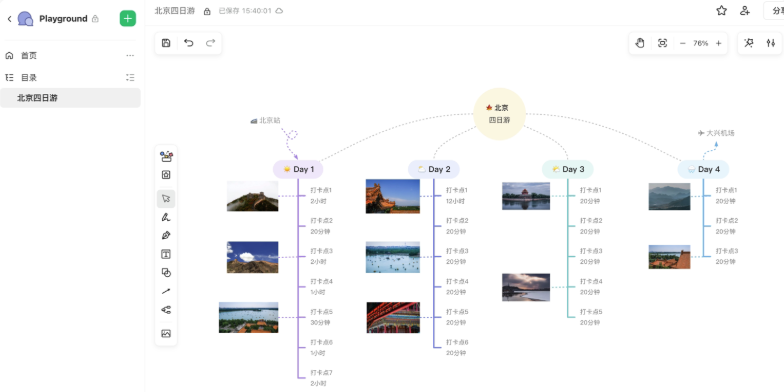Click 打卡点6 under Day 2
This screenshot has height=392, width=784.
click(458, 342)
